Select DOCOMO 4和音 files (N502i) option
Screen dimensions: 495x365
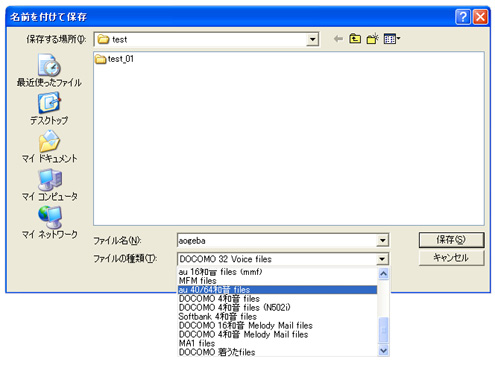[278, 307]
